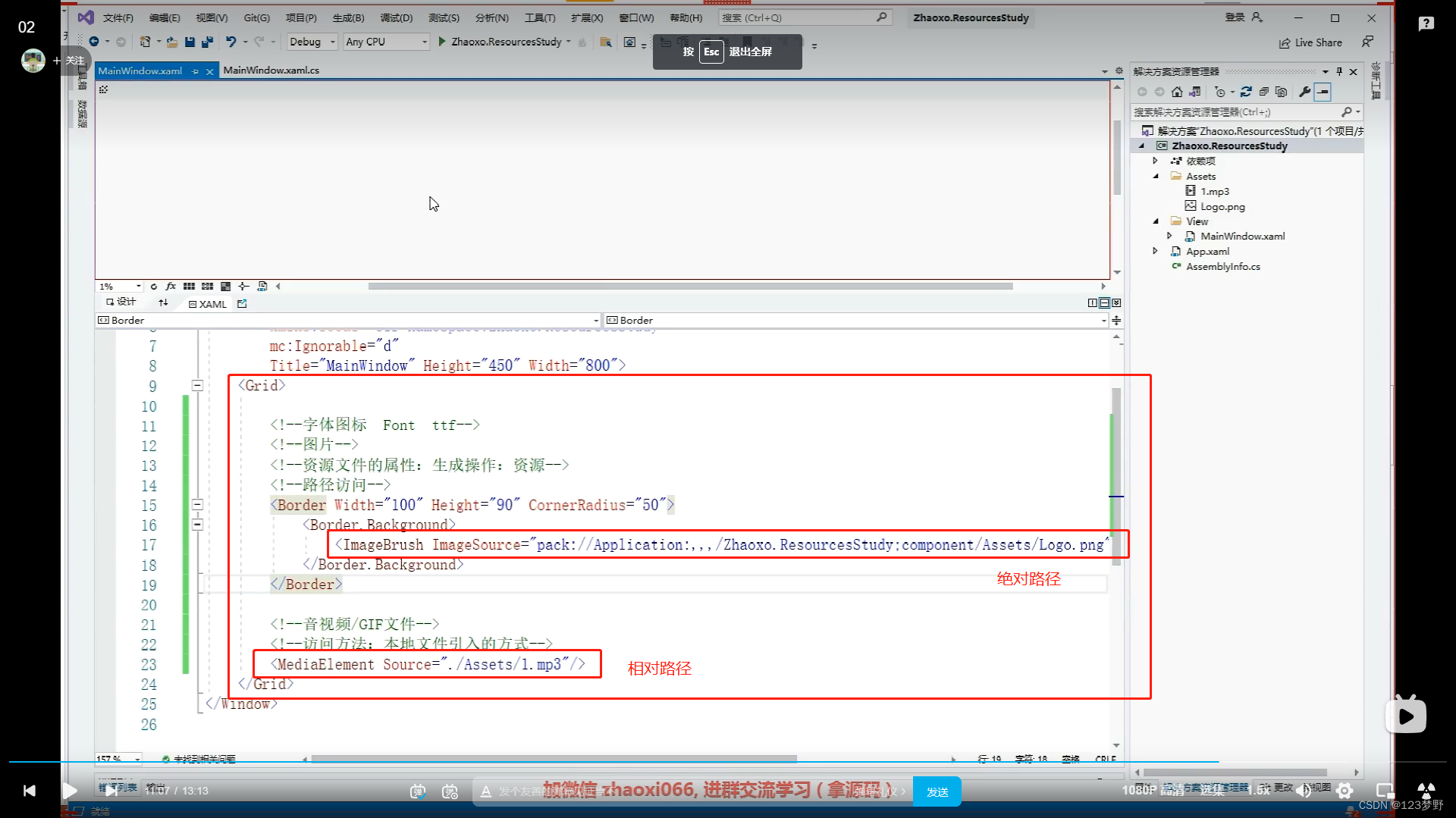
Task: Click the Visual Studio logo icon
Action: (86, 17)
